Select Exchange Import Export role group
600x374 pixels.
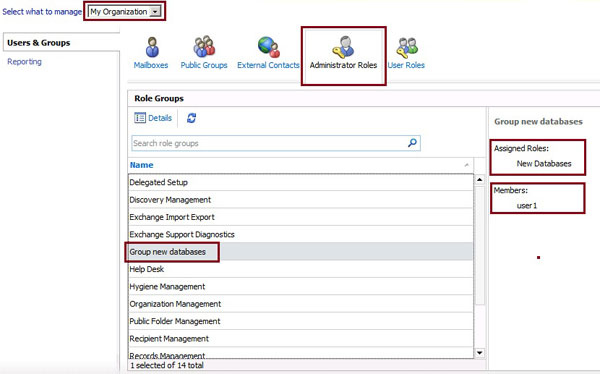301,217
